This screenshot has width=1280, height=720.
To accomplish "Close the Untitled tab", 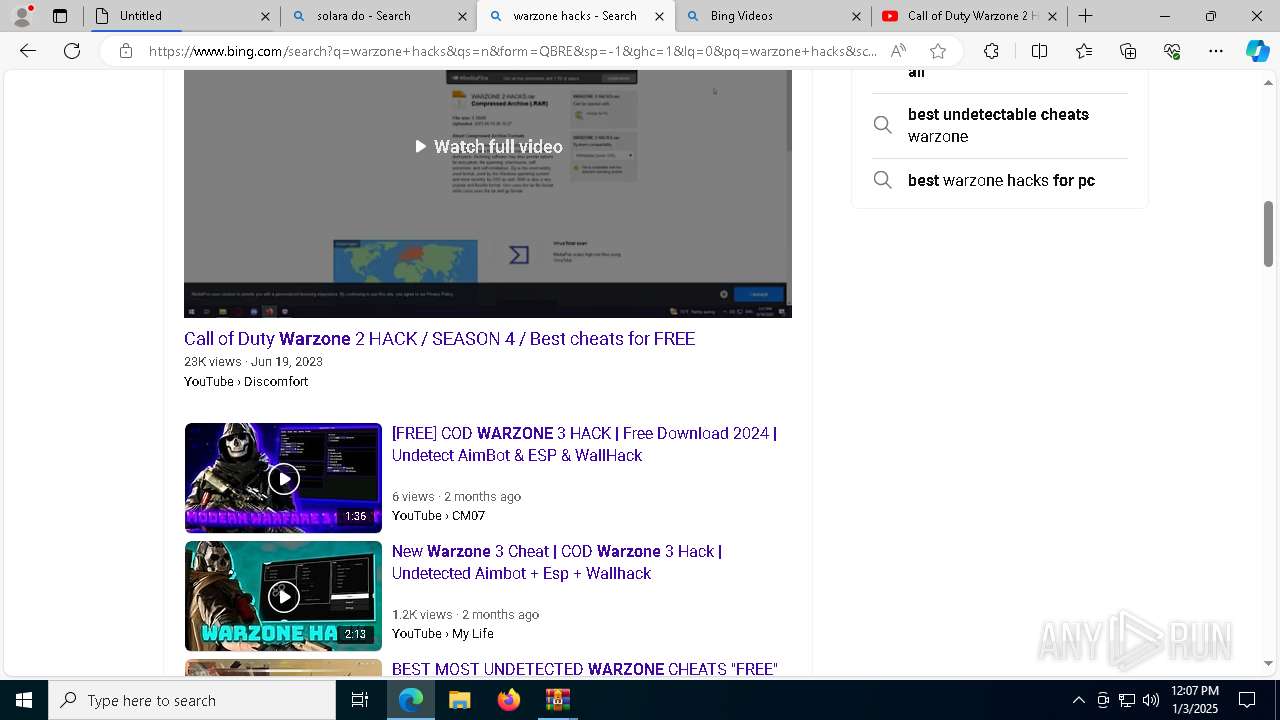I will [265, 16].
